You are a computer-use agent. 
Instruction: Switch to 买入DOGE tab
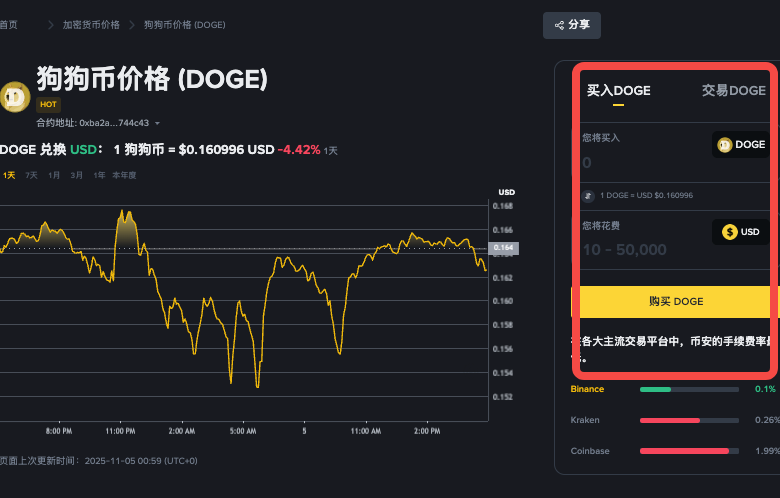pos(618,91)
